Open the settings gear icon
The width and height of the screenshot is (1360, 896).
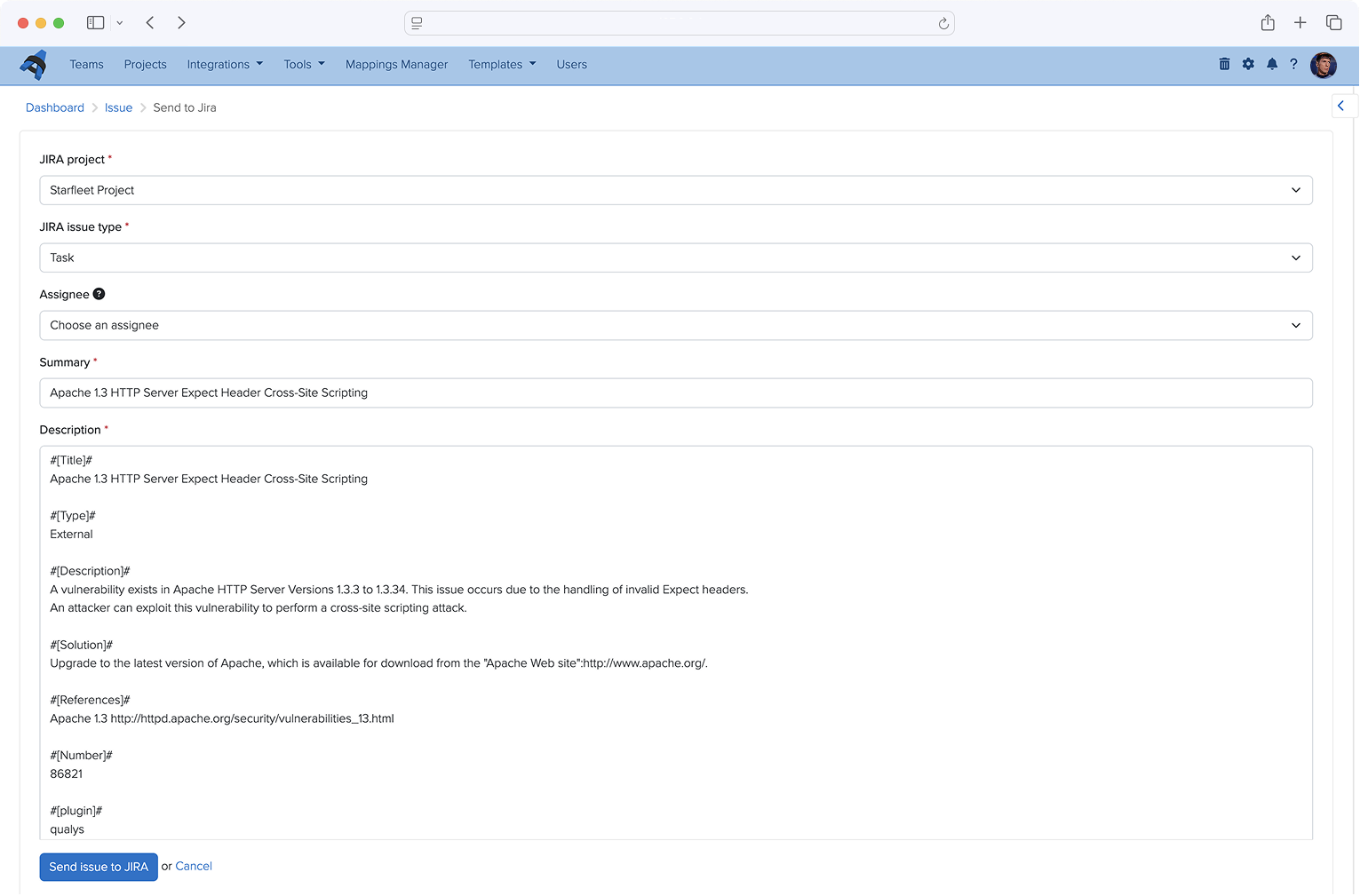point(1248,64)
